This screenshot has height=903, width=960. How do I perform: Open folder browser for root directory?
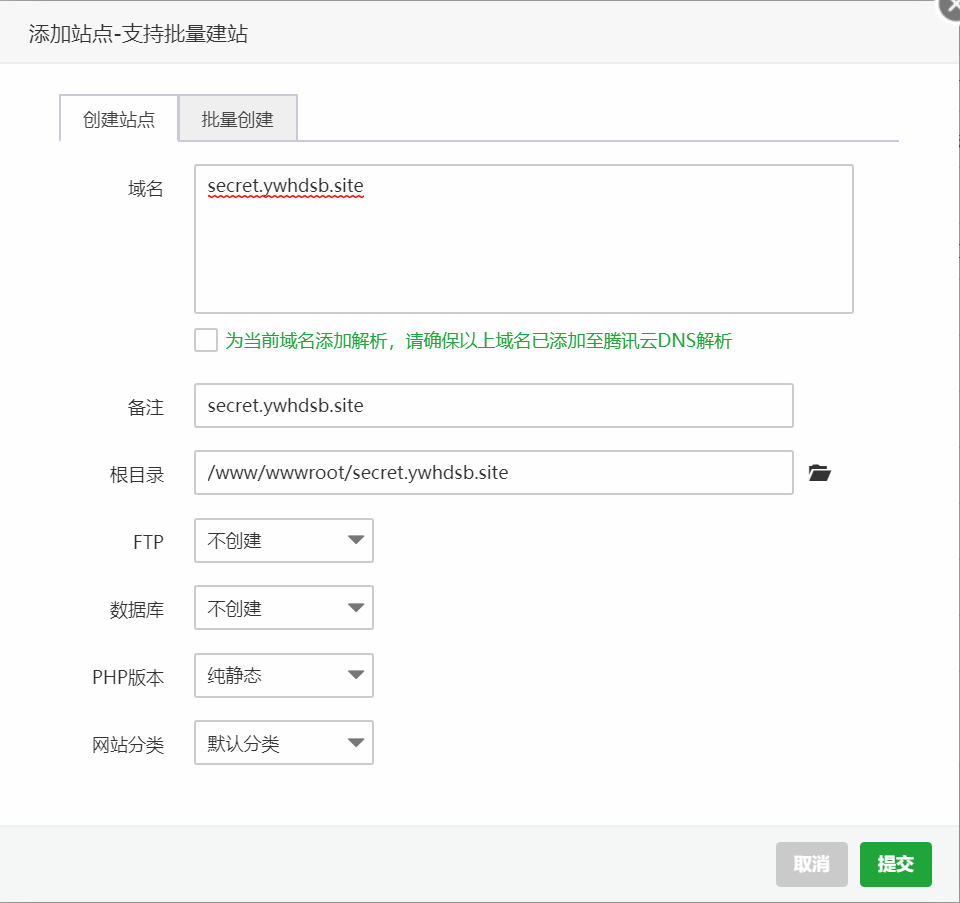click(x=819, y=473)
